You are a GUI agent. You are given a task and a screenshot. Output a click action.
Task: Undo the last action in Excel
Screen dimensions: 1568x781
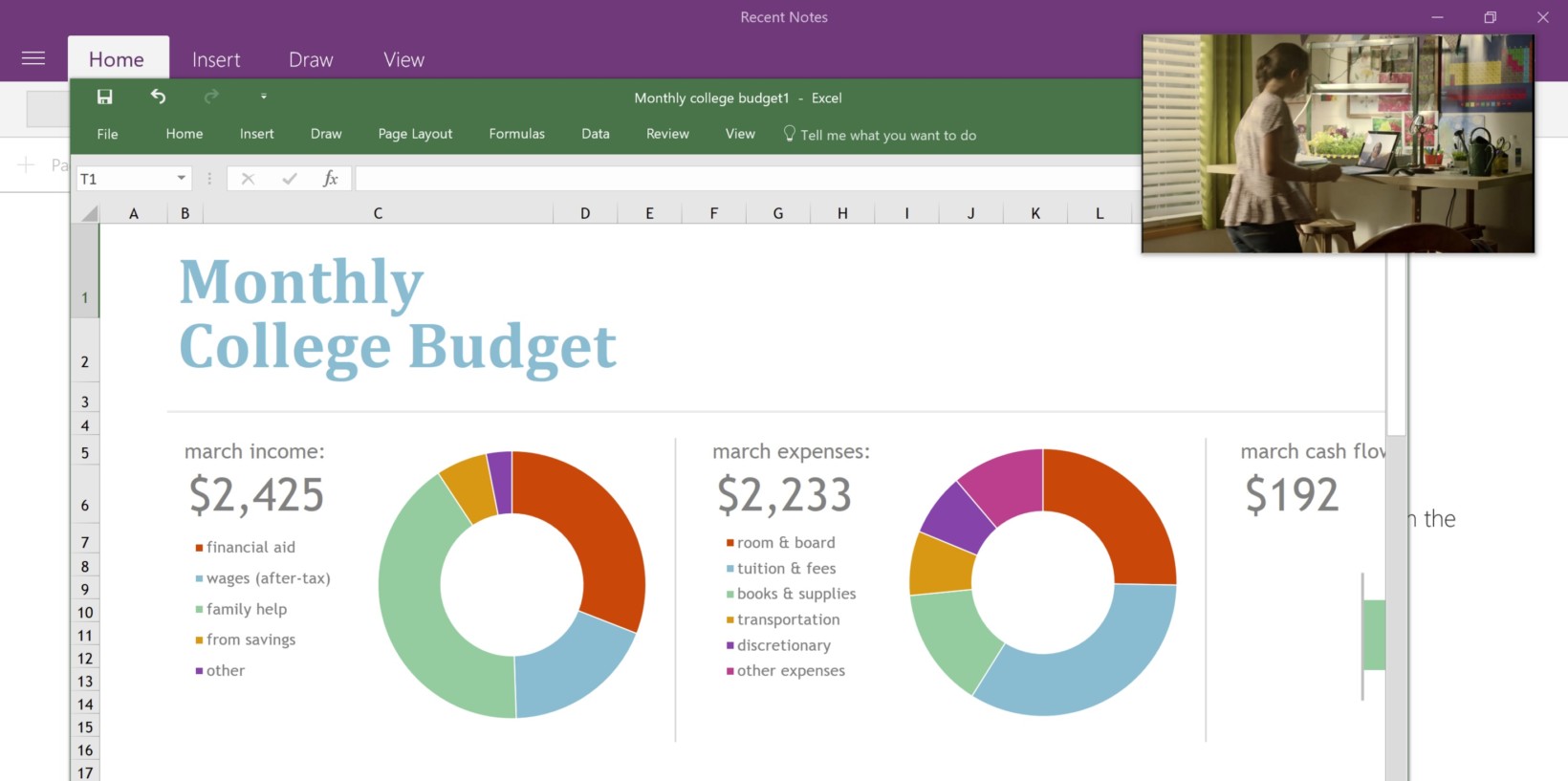click(159, 97)
